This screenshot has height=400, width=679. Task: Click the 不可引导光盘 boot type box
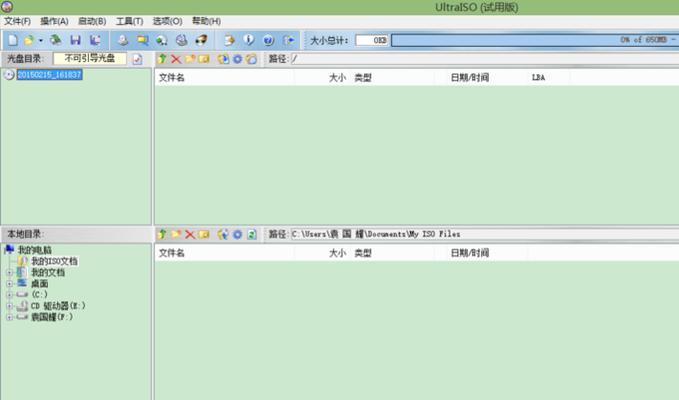click(x=90, y=58)
